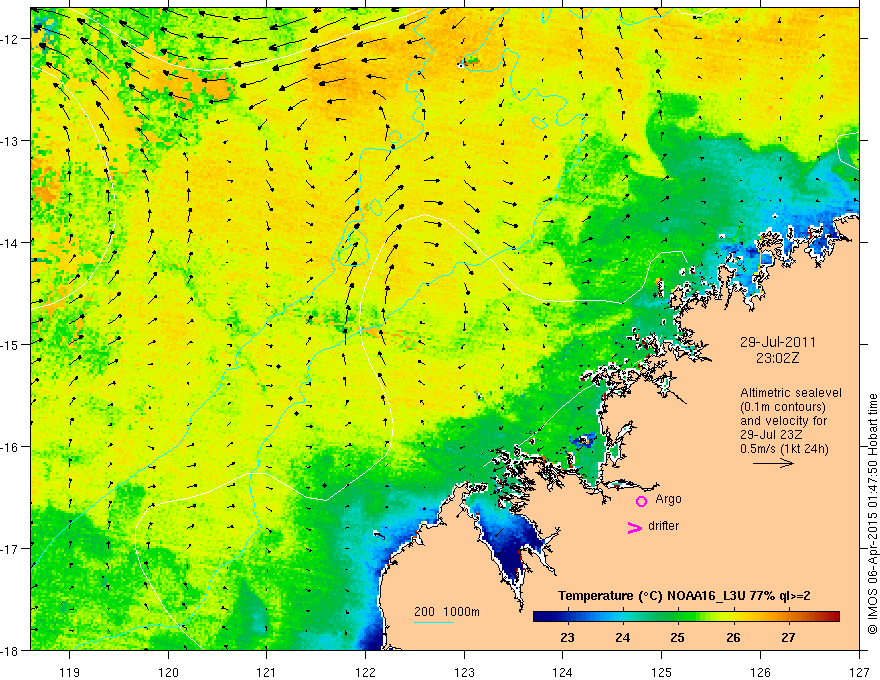Click the '120' longitude axis label
This screenshot has height=680, width=880.
168,672
